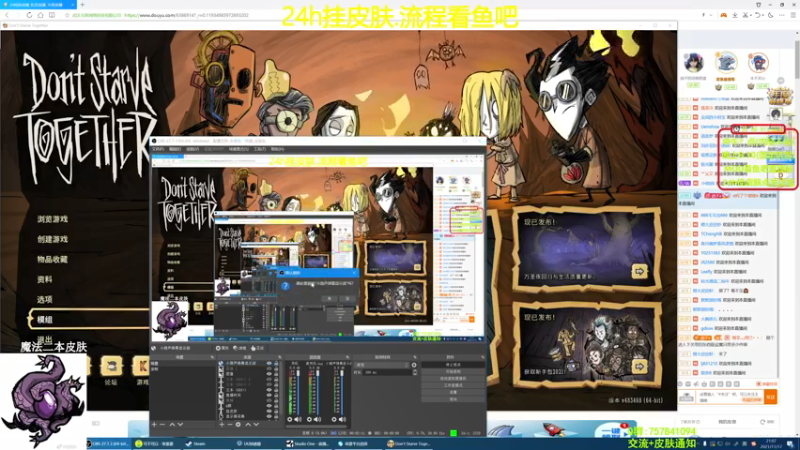Mute the rightmost mixer channel speaker
This screenshot has width=800, height=450.
[x=342, y=419]
